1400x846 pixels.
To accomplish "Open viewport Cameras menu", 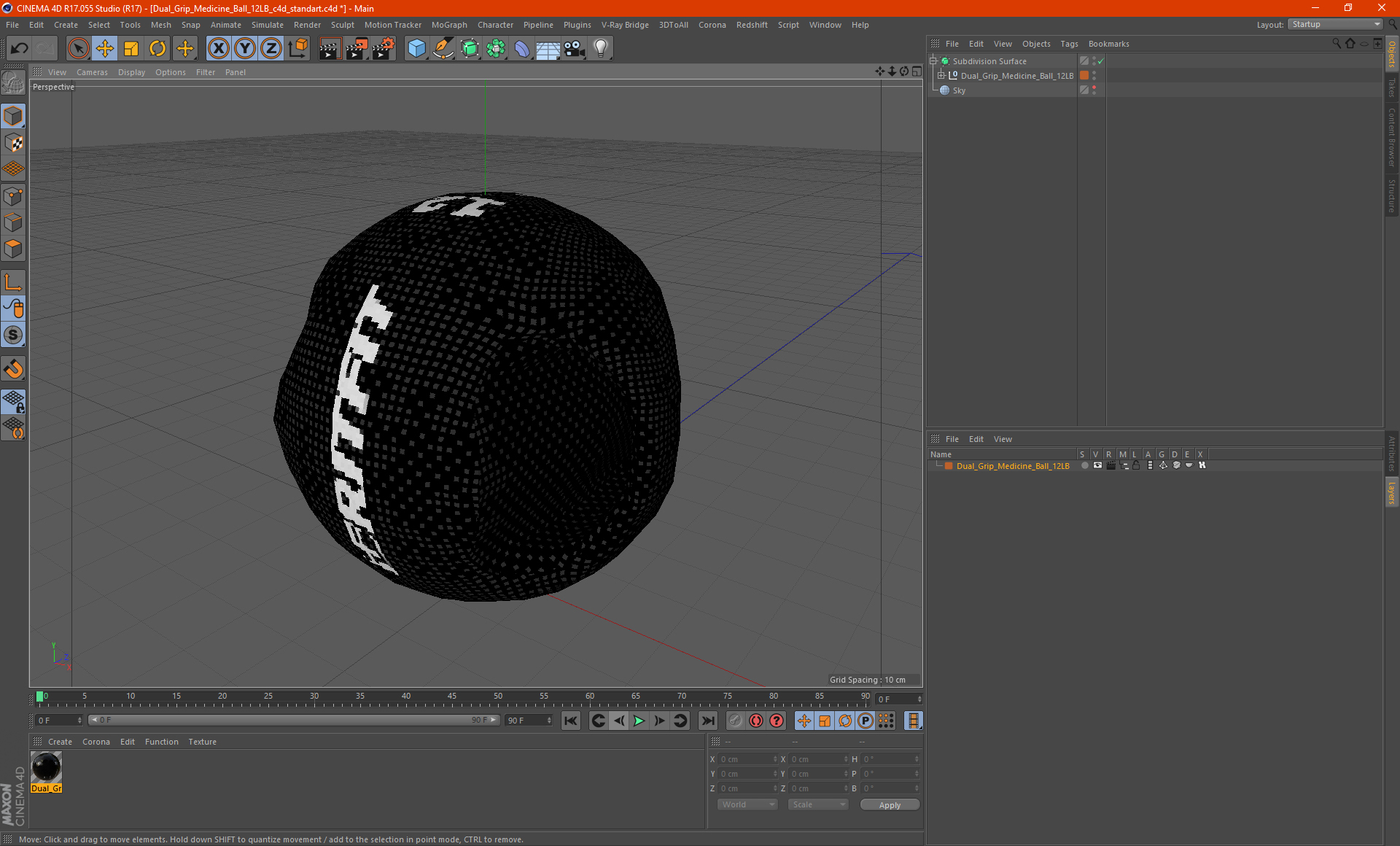I will coord(92,72).
